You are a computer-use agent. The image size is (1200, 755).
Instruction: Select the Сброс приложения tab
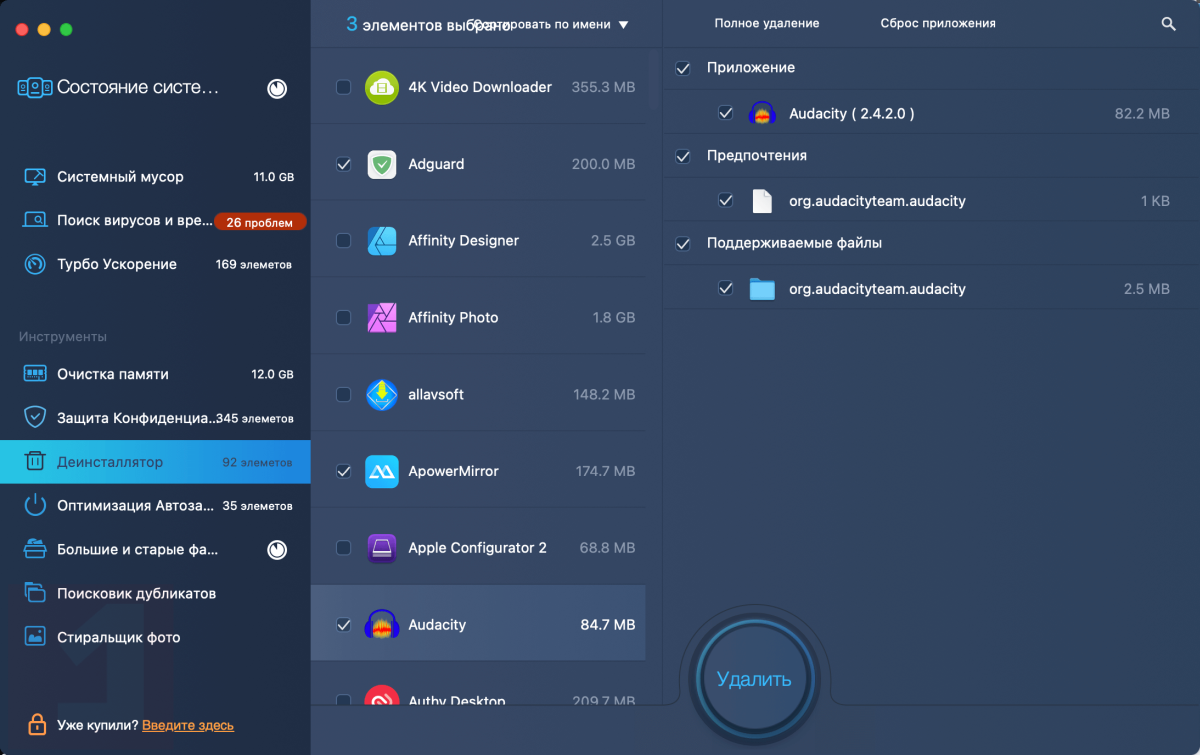pos(938,23)
